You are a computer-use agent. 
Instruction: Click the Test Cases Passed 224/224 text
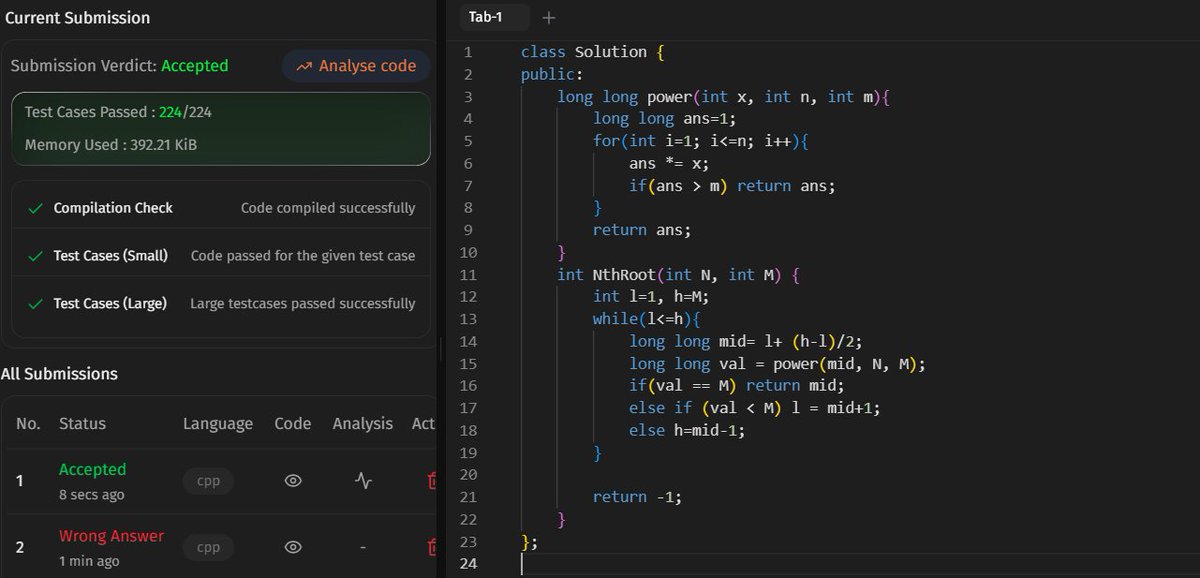[118, 112]
